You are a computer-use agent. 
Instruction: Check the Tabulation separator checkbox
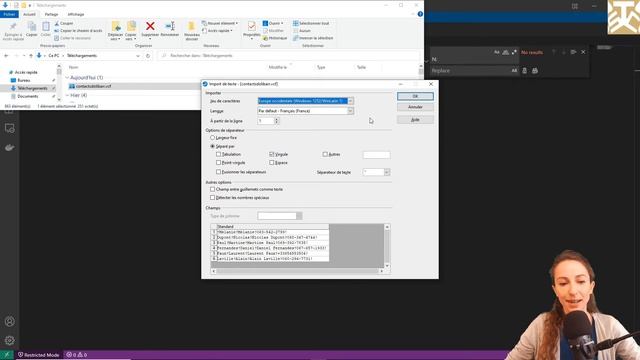coord(218,154)
